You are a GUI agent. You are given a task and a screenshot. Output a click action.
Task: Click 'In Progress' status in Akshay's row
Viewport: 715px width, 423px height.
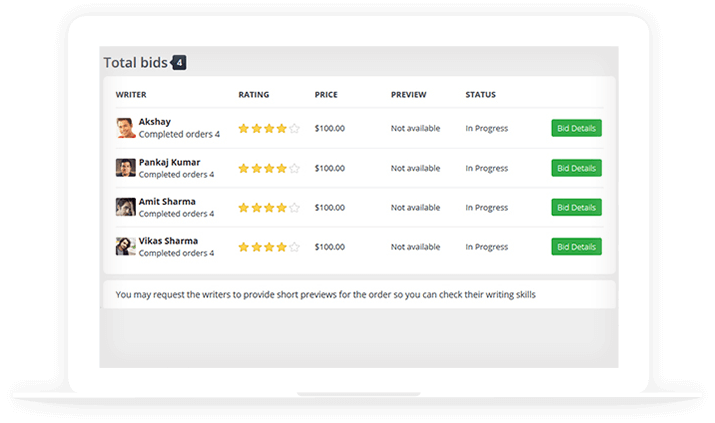pos(487,129)
